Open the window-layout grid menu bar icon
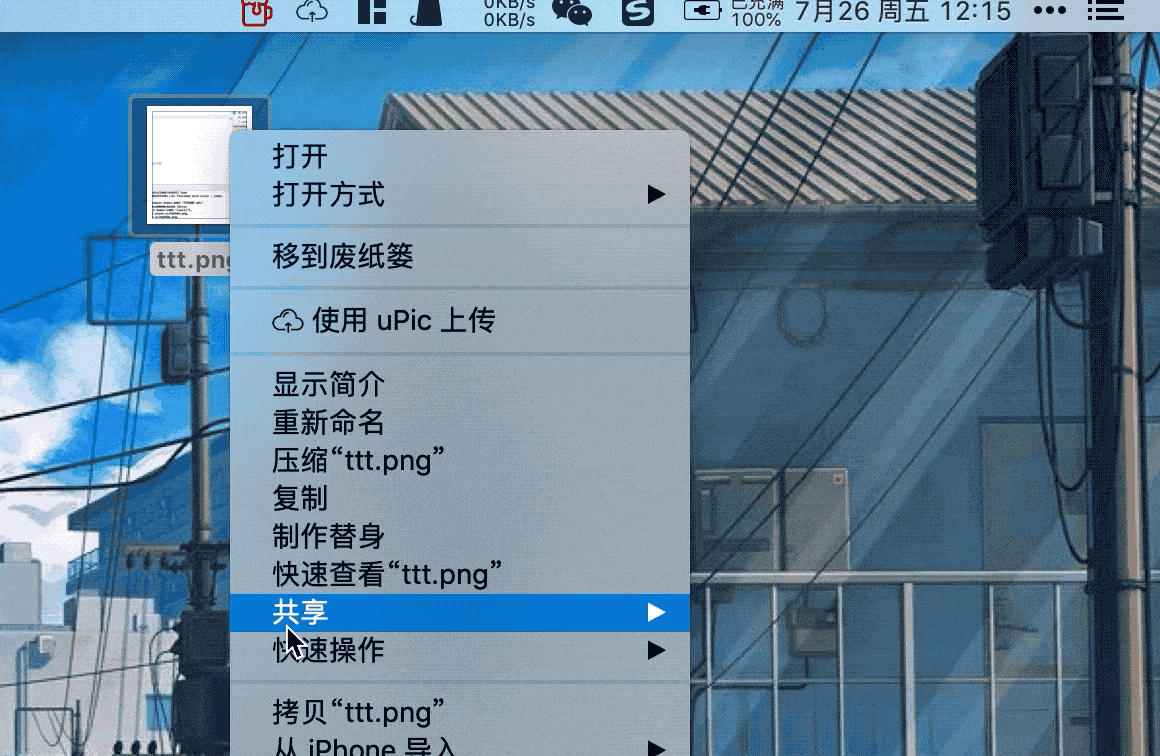This screenshot has width=1160, height=756. point(371,12)
